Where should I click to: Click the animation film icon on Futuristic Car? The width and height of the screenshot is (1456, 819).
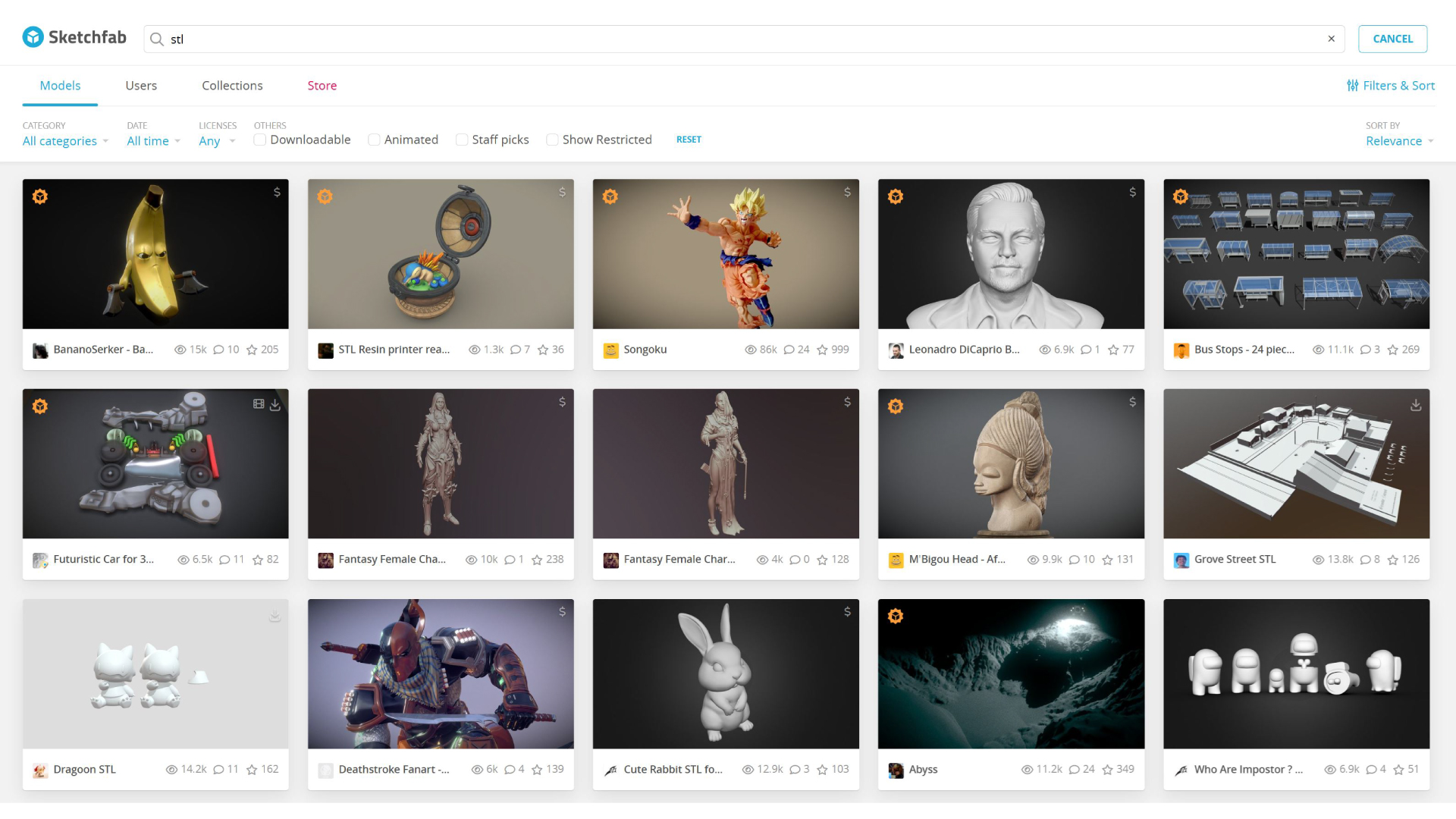click(x=259, y=404)
